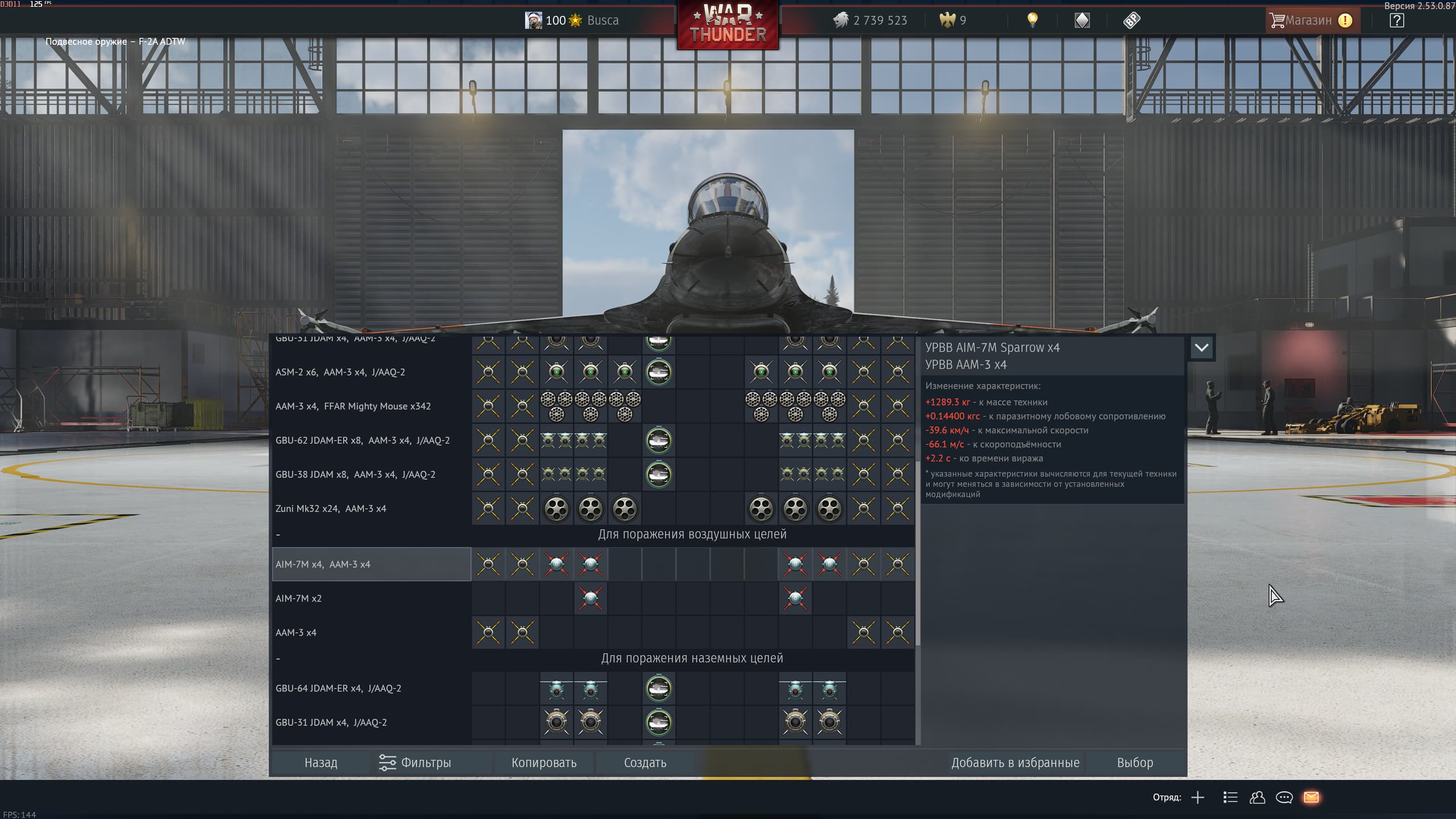The image size is (1456, 819).
Task: Open the Магазин shop menu
Action: click(x=1310, y=20)
